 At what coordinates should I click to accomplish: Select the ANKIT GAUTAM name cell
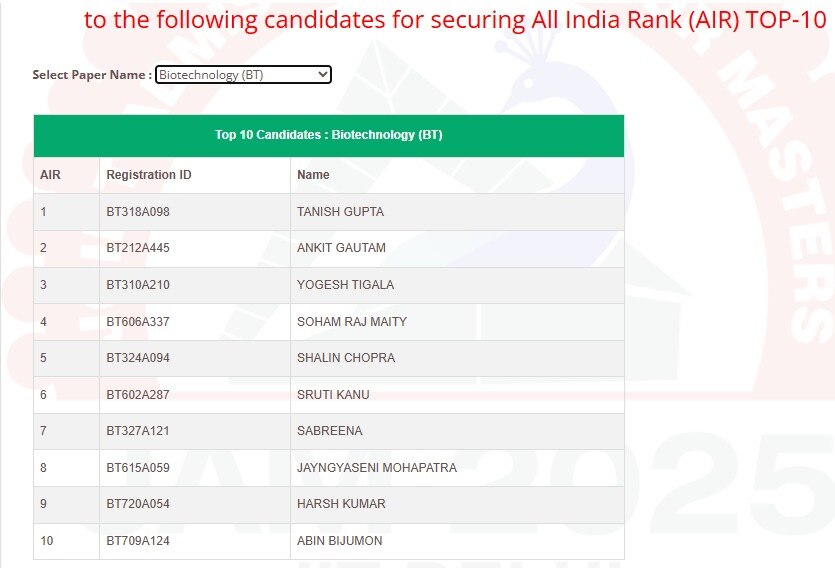(x=341, y=248)
